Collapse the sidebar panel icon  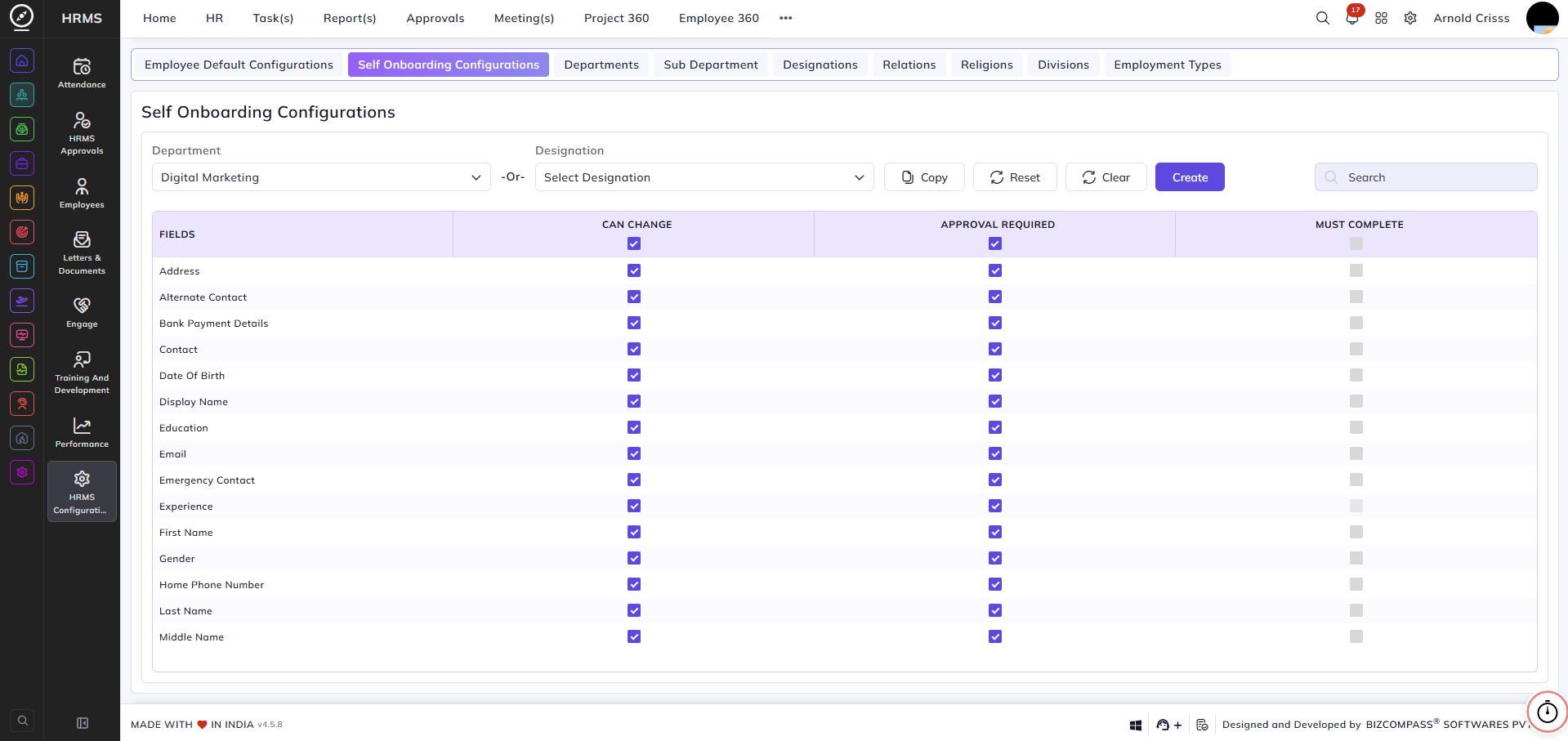coord(83,723)
